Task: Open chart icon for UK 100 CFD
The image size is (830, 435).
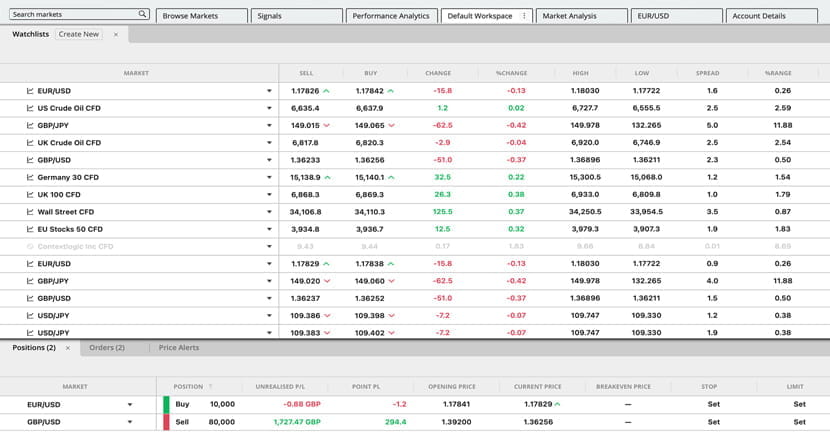Action: [x=30, y=195]
